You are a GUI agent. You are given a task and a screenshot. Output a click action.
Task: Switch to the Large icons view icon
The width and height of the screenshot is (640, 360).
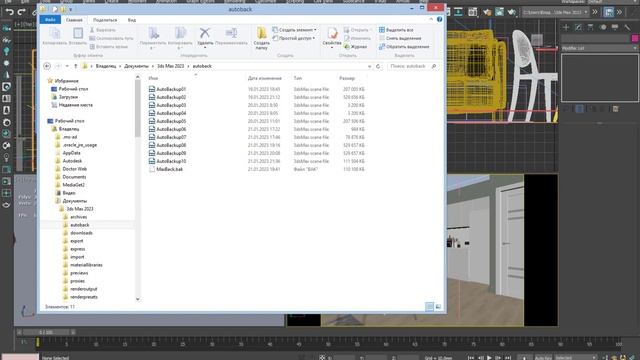438,307
